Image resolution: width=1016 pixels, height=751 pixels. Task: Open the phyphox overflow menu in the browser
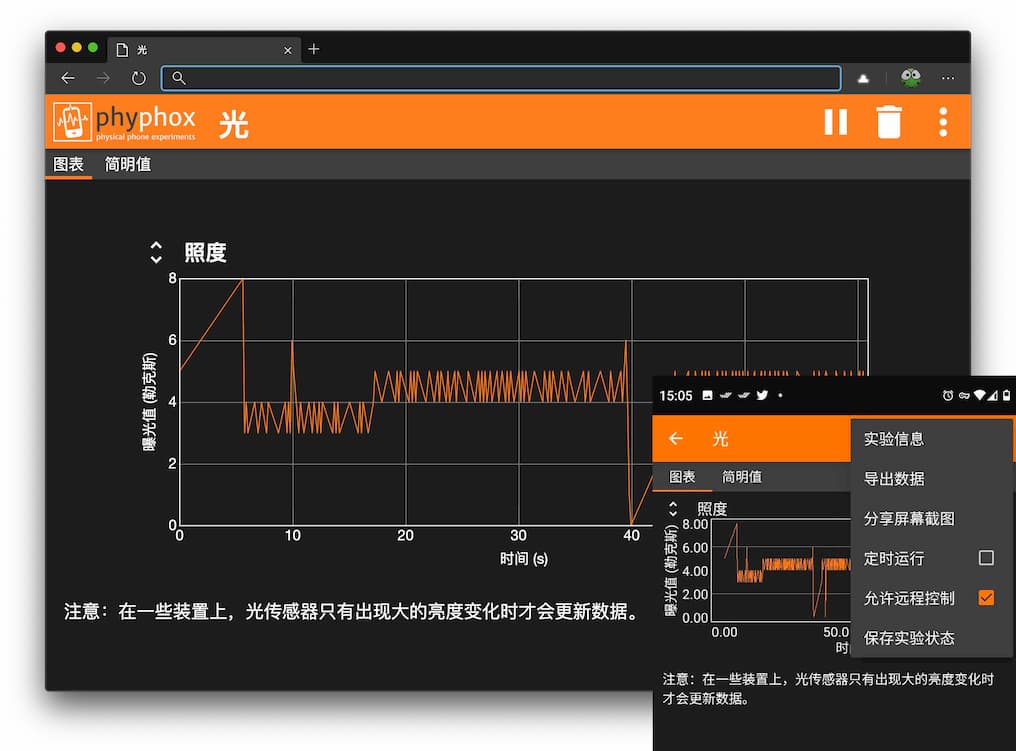click(x=941, y=121)
